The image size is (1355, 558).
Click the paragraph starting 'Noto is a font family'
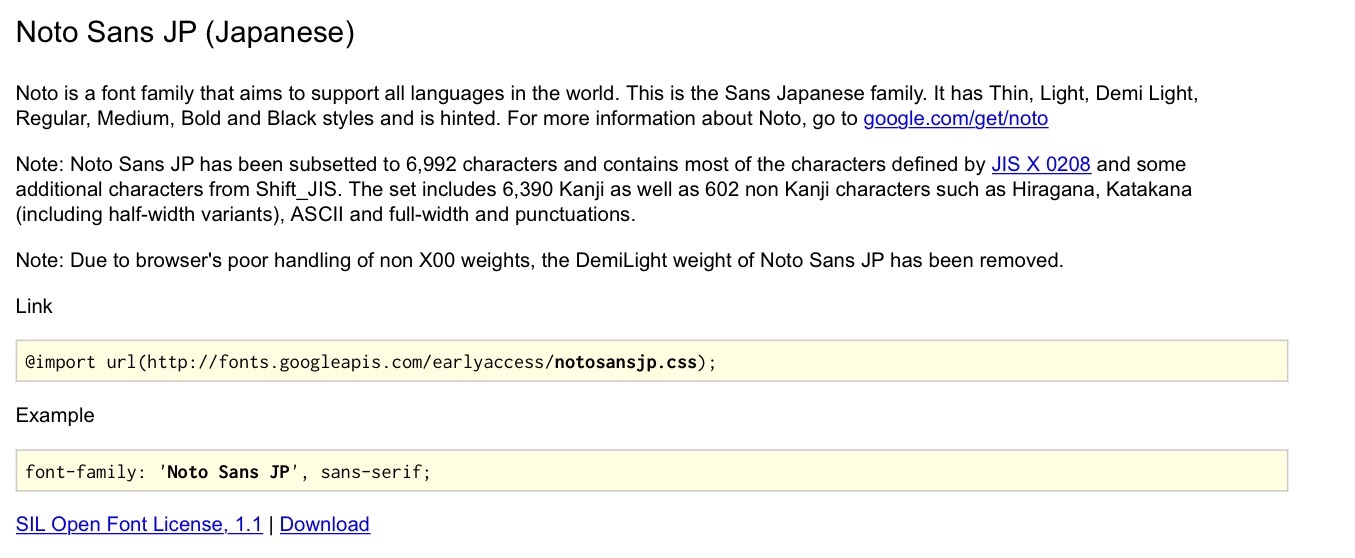tap(606, 106)
